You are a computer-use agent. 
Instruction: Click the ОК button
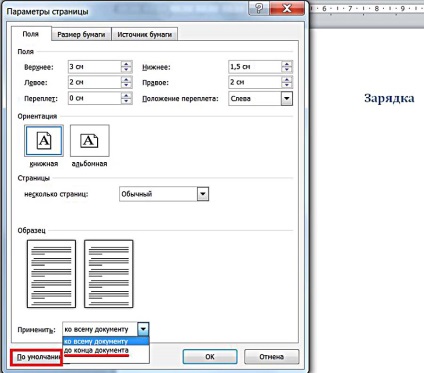210,357
